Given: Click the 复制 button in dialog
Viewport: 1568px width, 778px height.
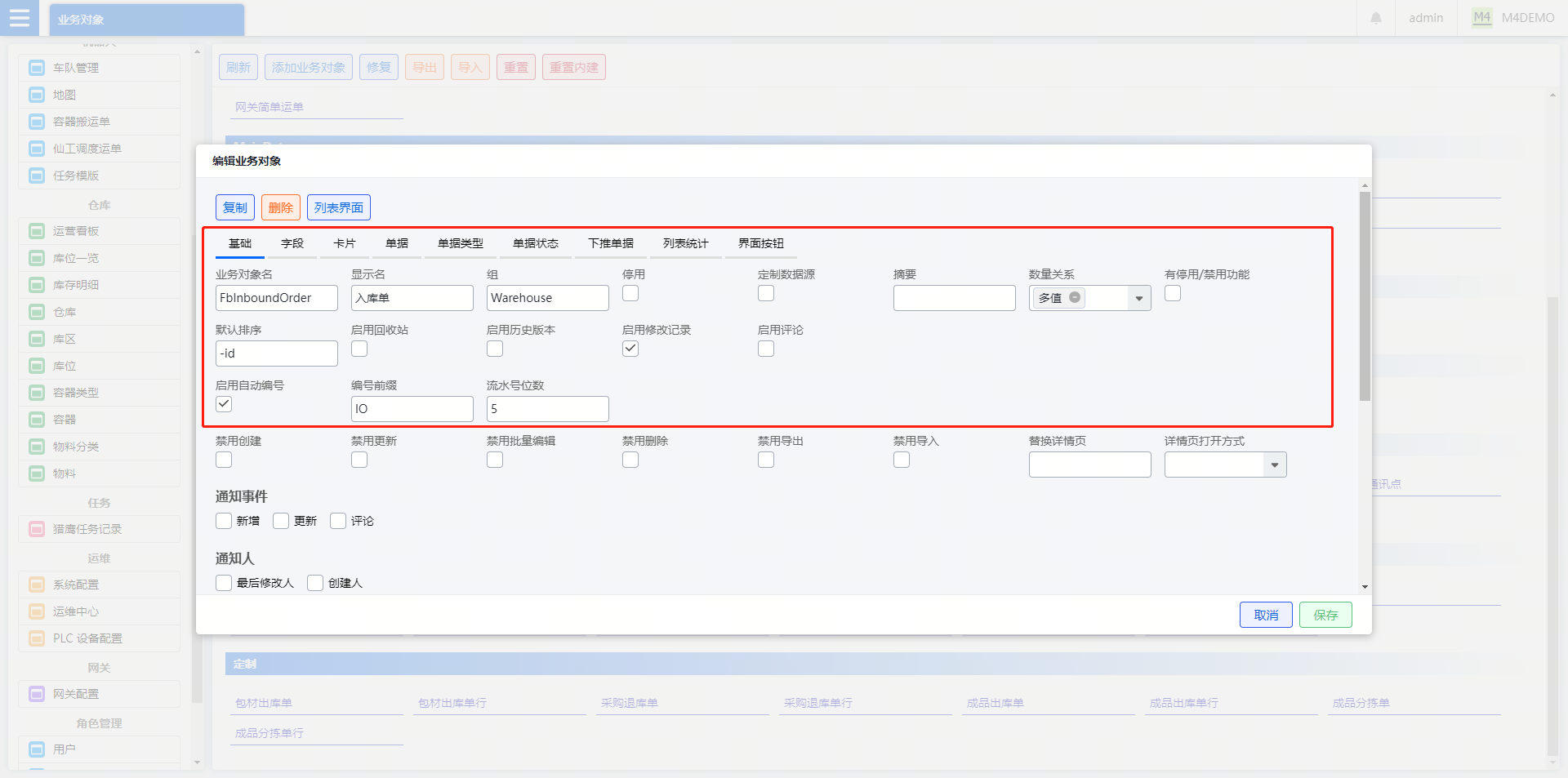Looking at the screenshot, I should 235,207.
